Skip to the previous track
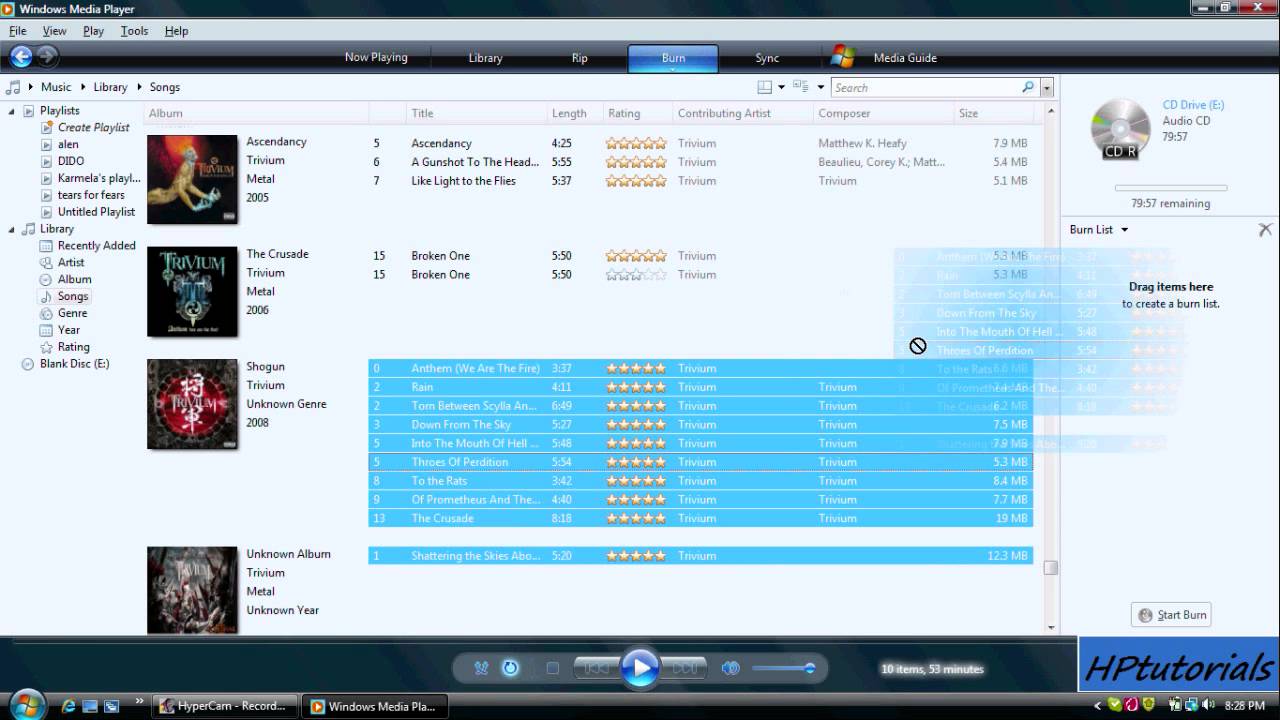 [x=597, y=668]
